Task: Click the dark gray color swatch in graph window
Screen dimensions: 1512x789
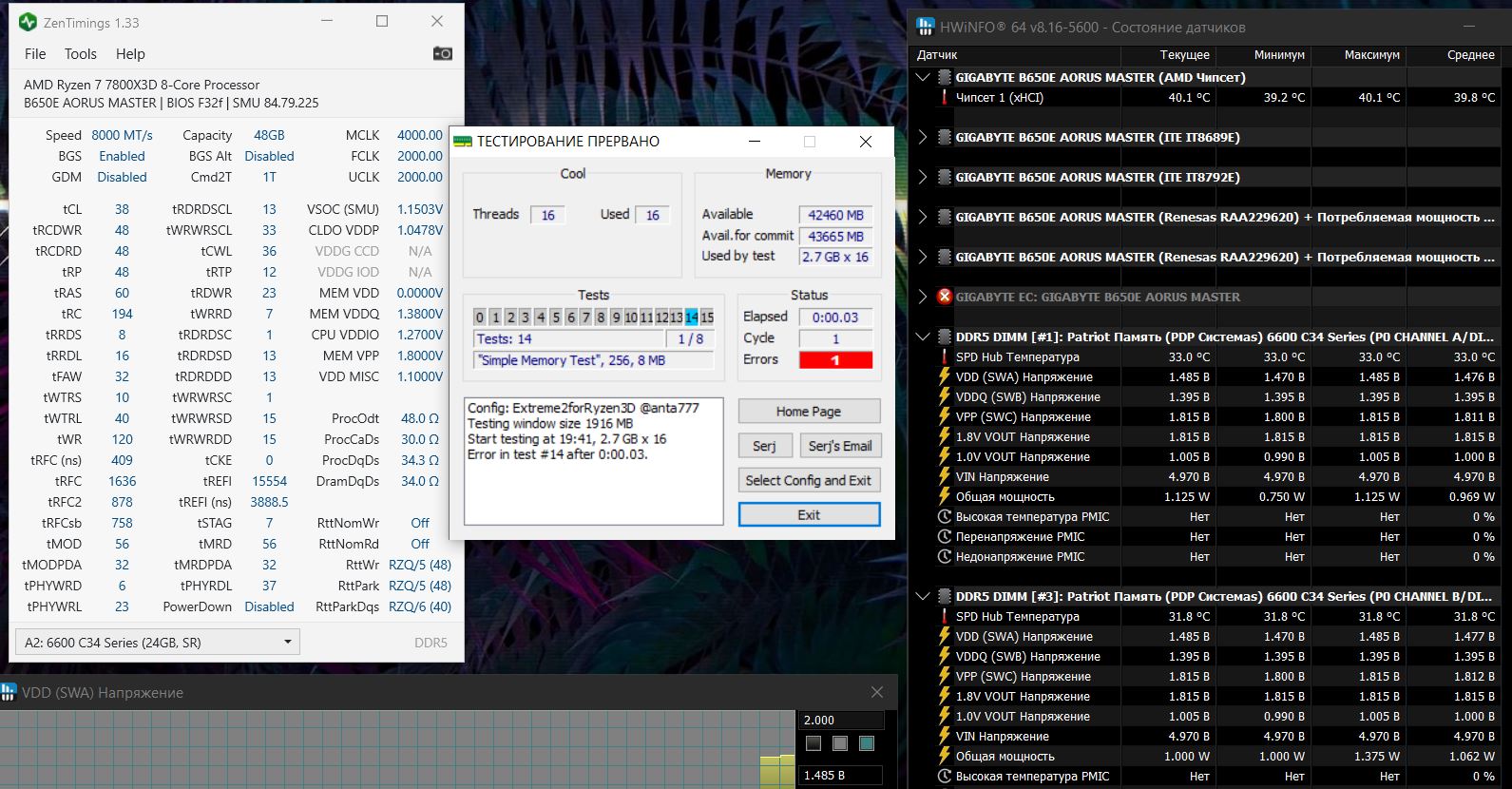Action: click(813, 743)
